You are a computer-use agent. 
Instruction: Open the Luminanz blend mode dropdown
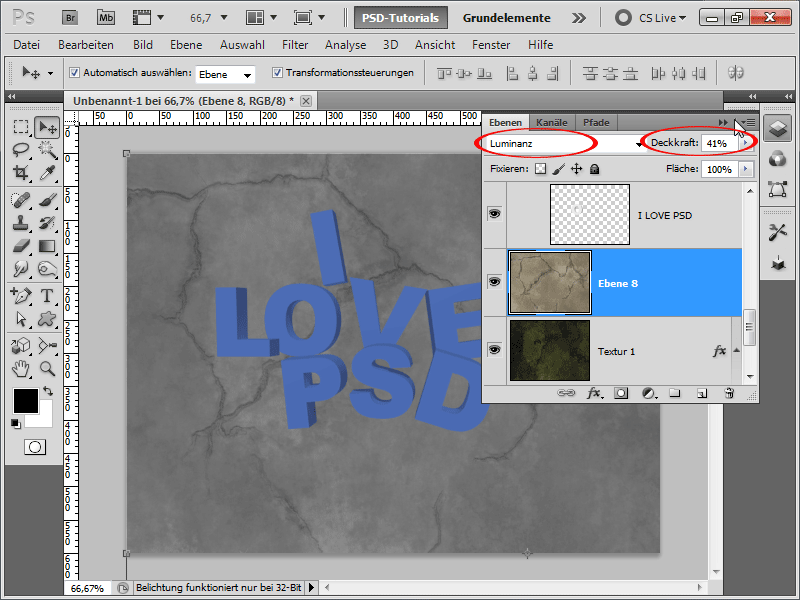tap(565, 144)
